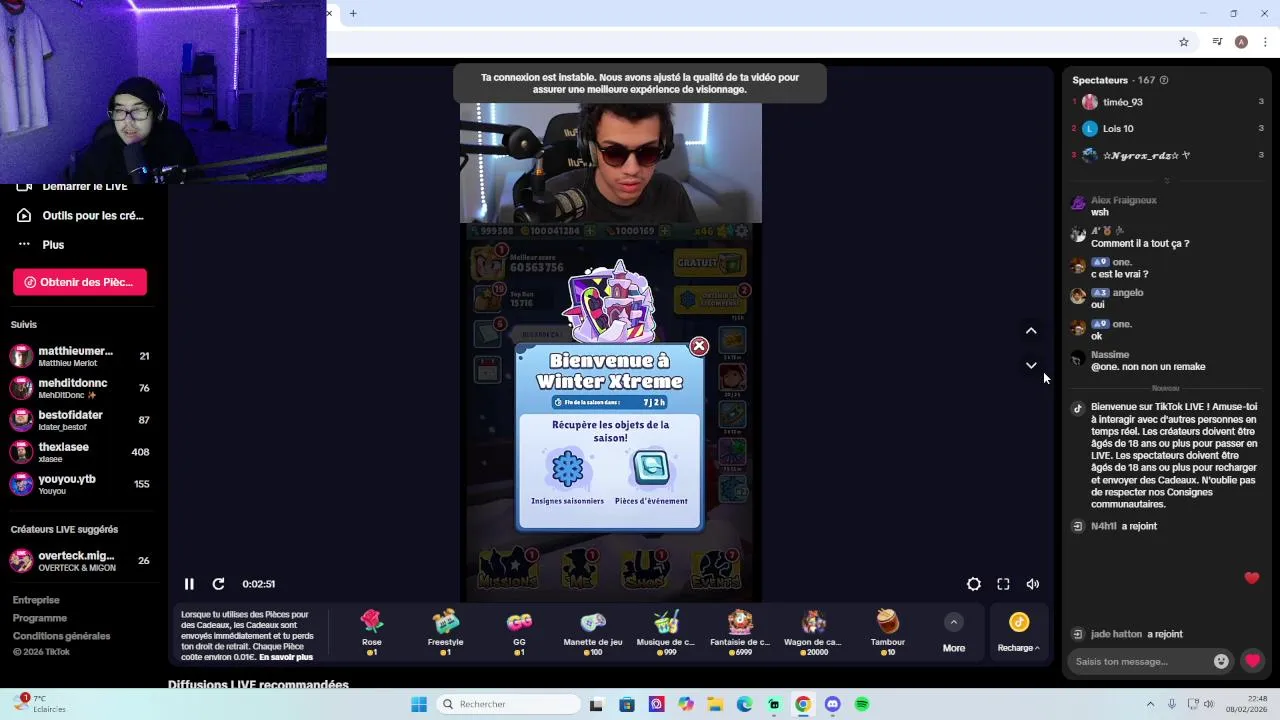
Task: Bookmark this page with star icon
Action: coord(1184,42)
